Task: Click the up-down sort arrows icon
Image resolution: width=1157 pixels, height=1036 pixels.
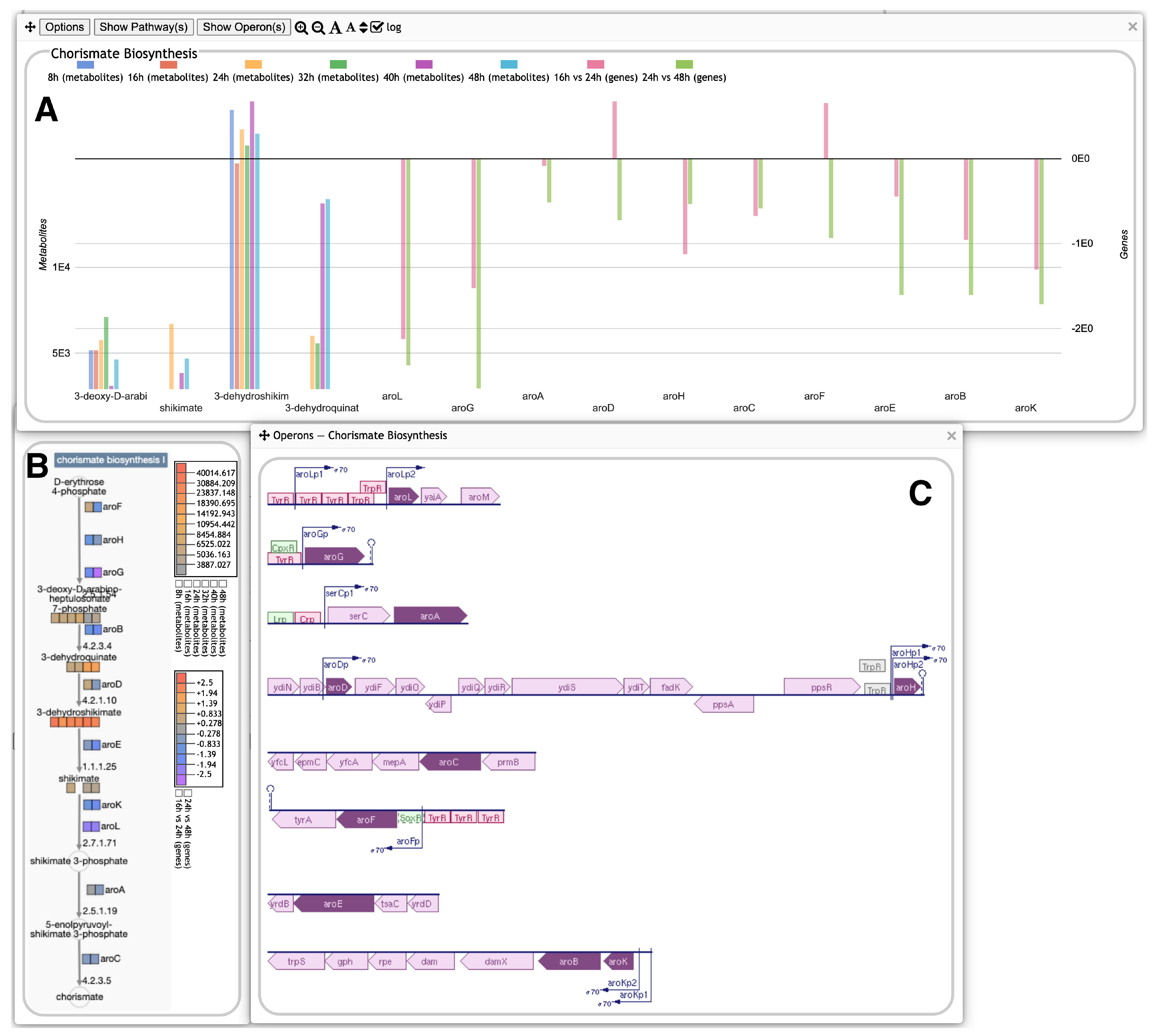Action: pyautogui.click(x=363, y=27)
